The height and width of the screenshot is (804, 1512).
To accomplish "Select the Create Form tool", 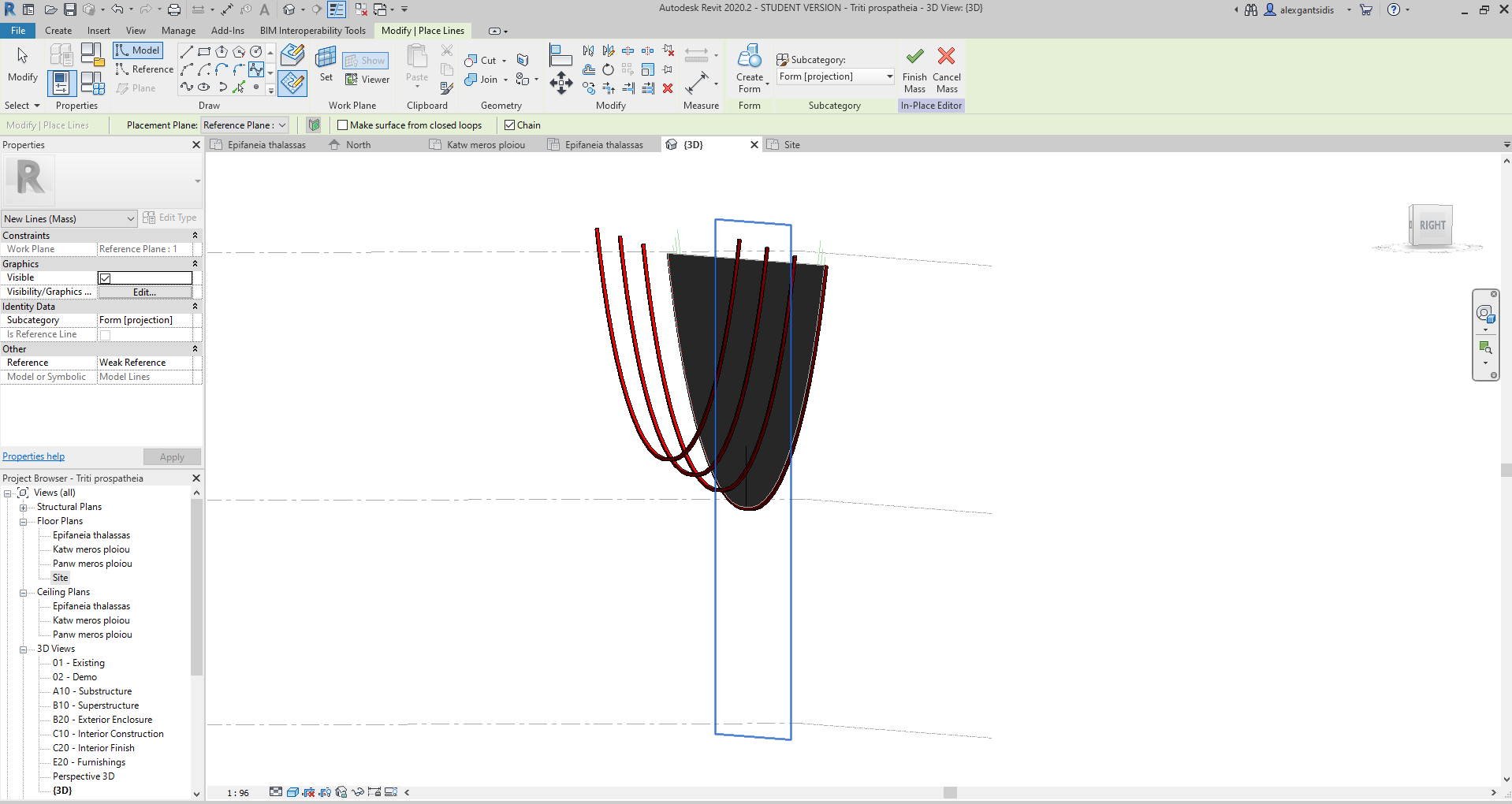I will (750, 68).
